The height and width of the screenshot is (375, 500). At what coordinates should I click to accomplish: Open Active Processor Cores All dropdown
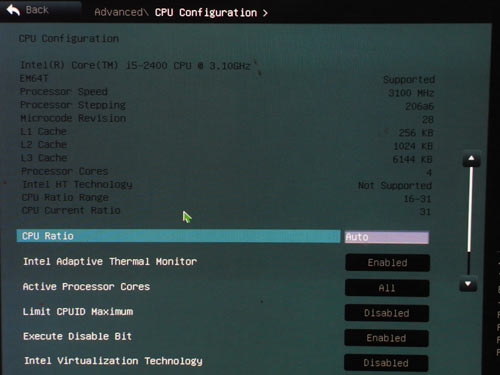[387, 288]
